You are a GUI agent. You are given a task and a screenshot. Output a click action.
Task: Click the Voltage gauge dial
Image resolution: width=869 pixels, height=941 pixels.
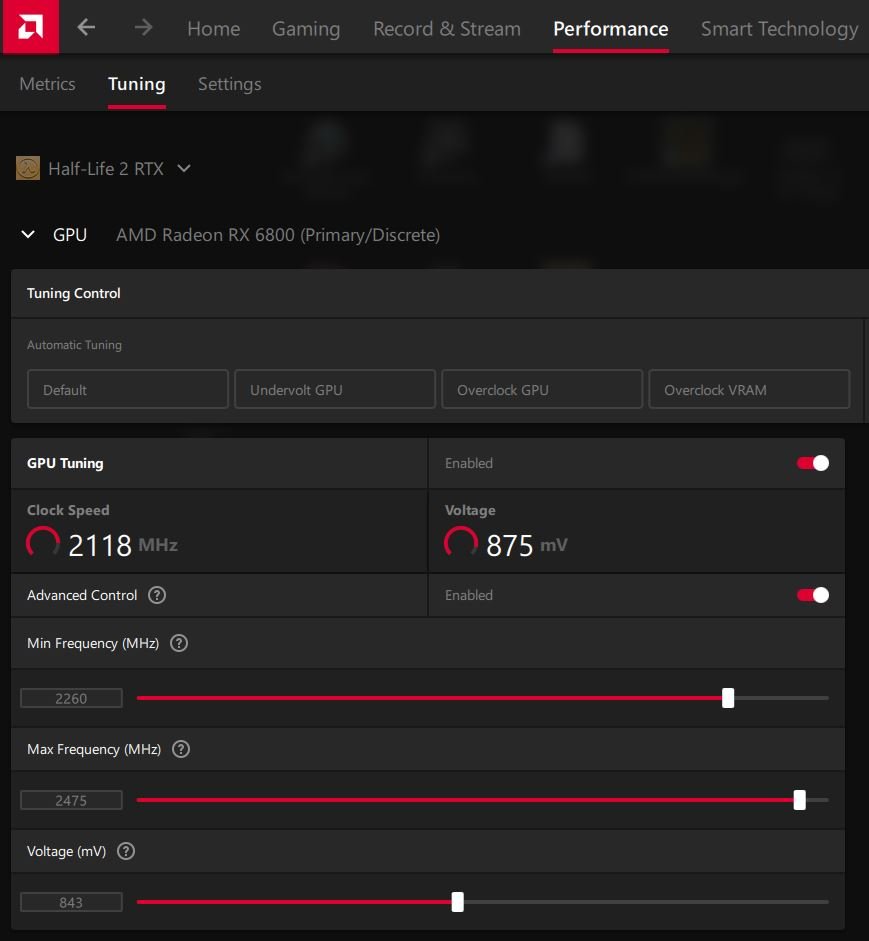pos(461,542)
